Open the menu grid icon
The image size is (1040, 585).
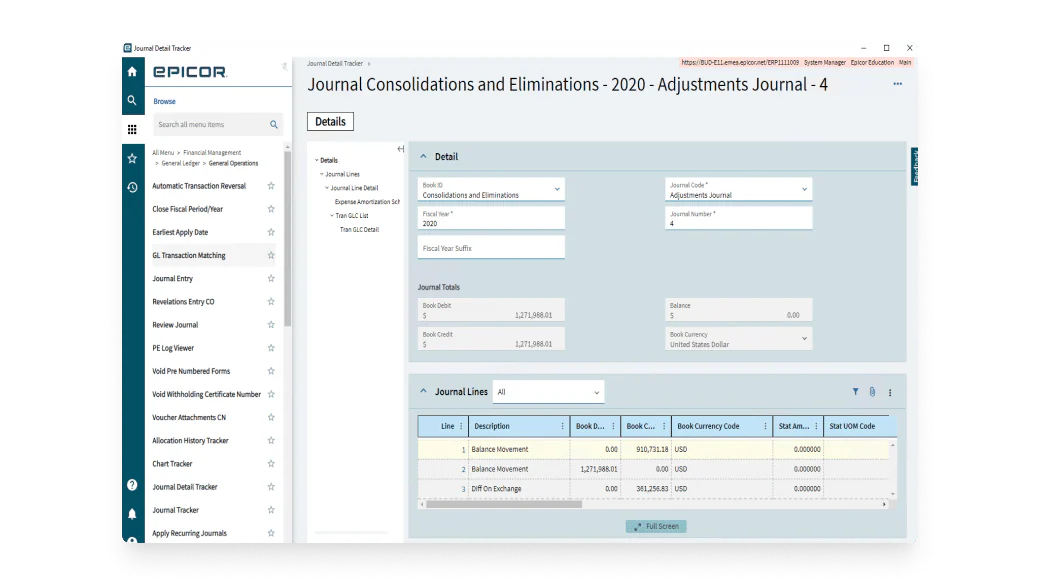pos(132,129)
